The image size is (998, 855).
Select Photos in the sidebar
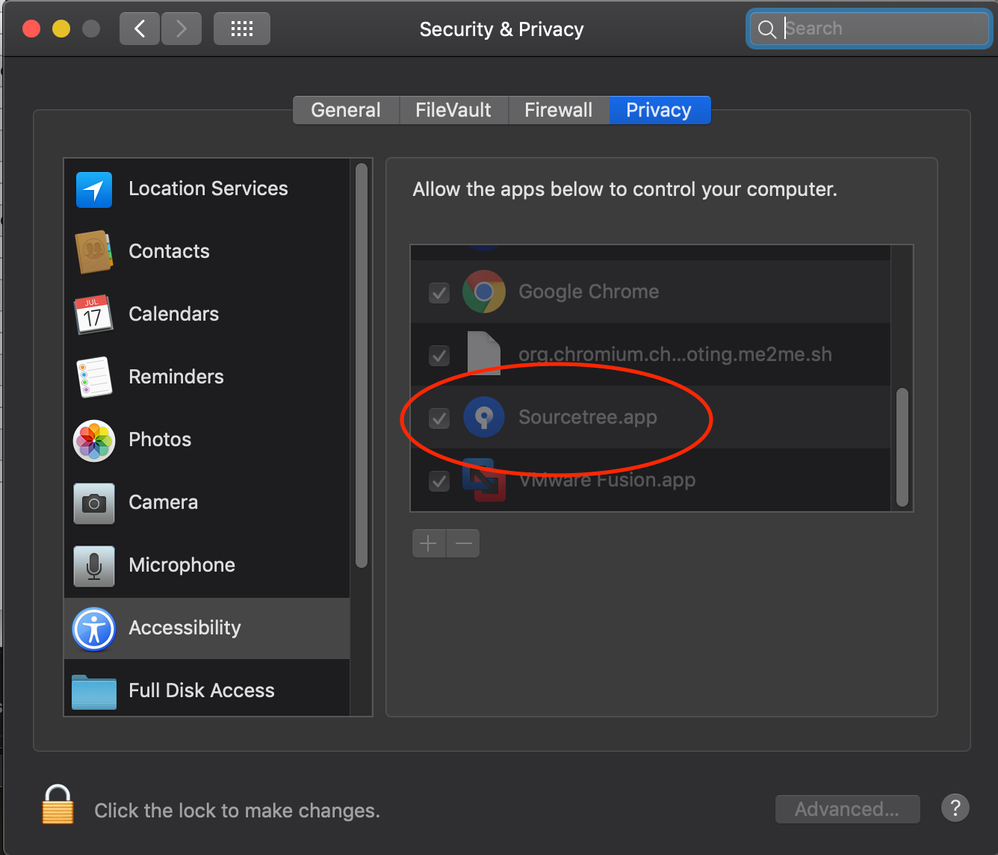pyautogui.click(x=207, y=440)
